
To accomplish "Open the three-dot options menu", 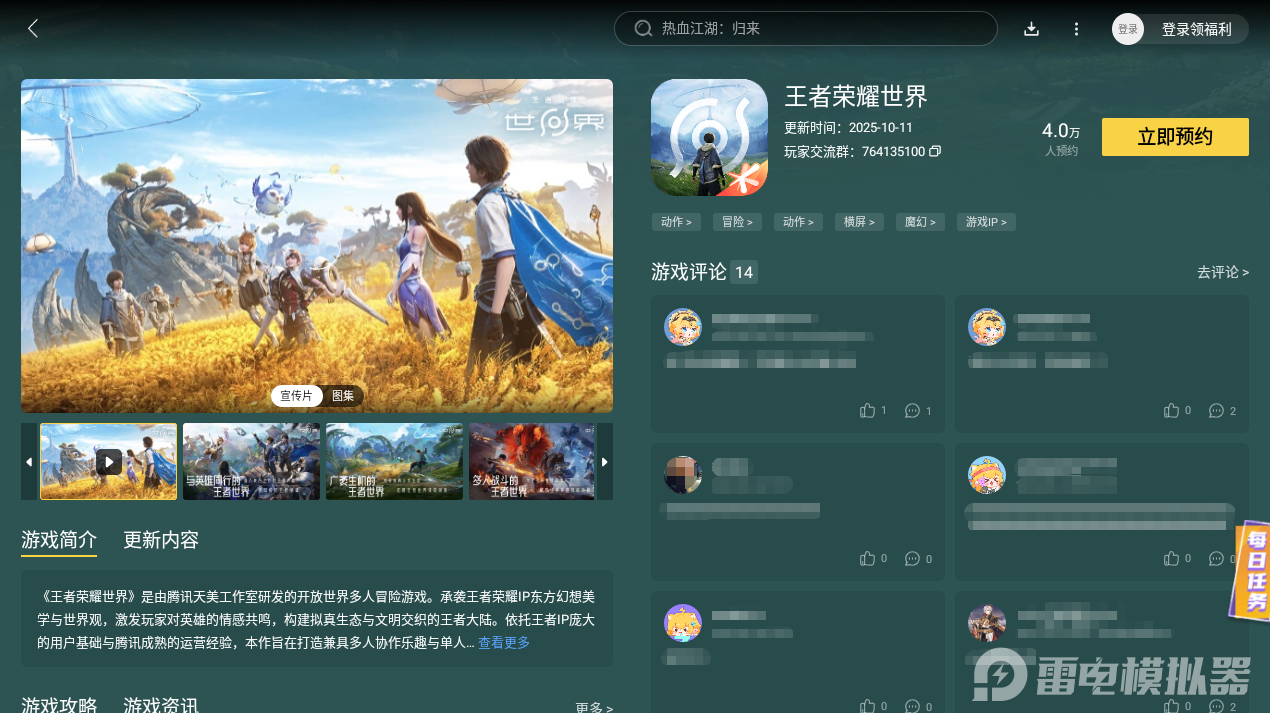I will tap(1076, 28).
